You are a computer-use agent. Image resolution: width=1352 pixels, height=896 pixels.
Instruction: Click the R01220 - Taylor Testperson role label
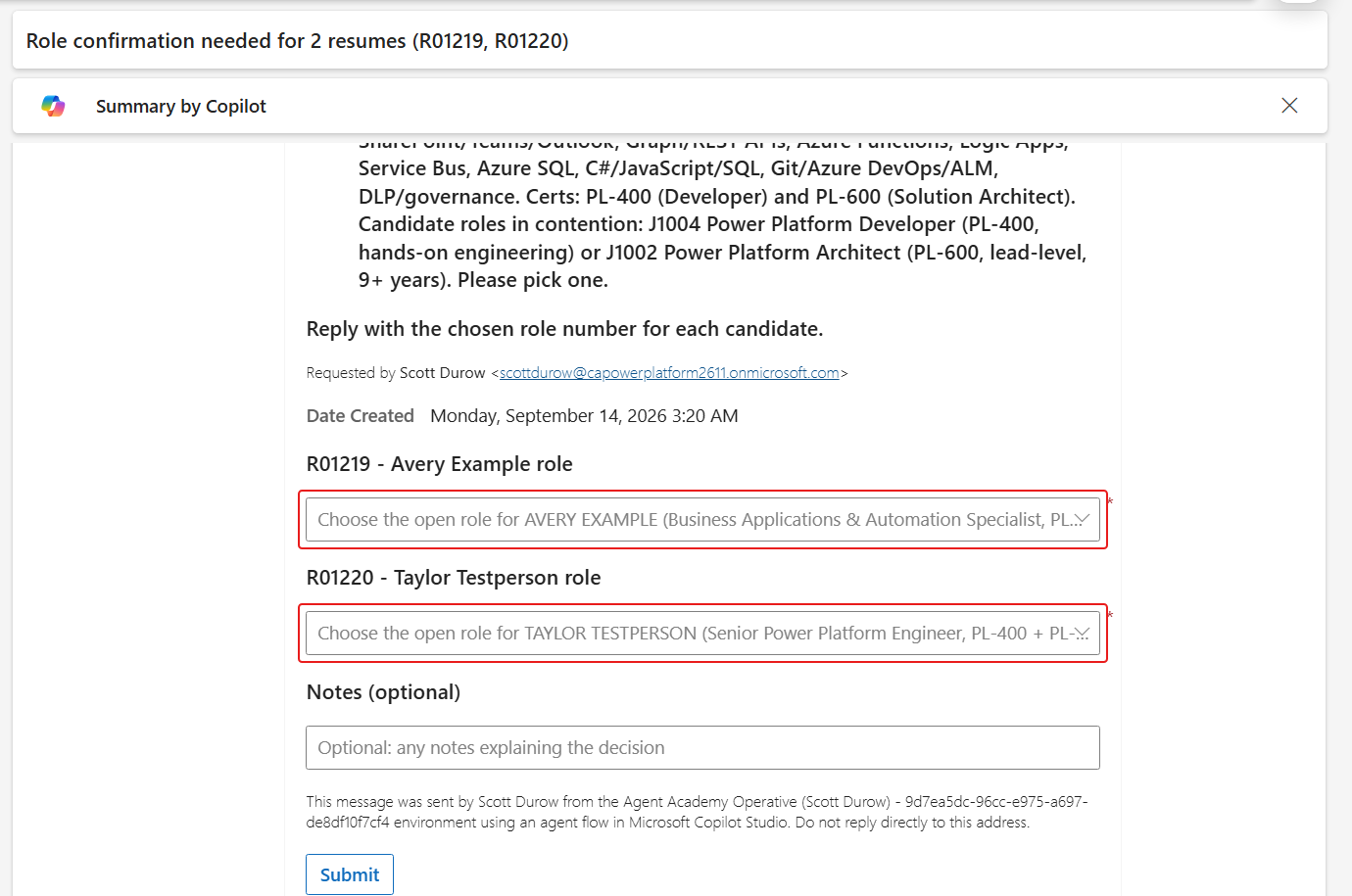(454, 578)
